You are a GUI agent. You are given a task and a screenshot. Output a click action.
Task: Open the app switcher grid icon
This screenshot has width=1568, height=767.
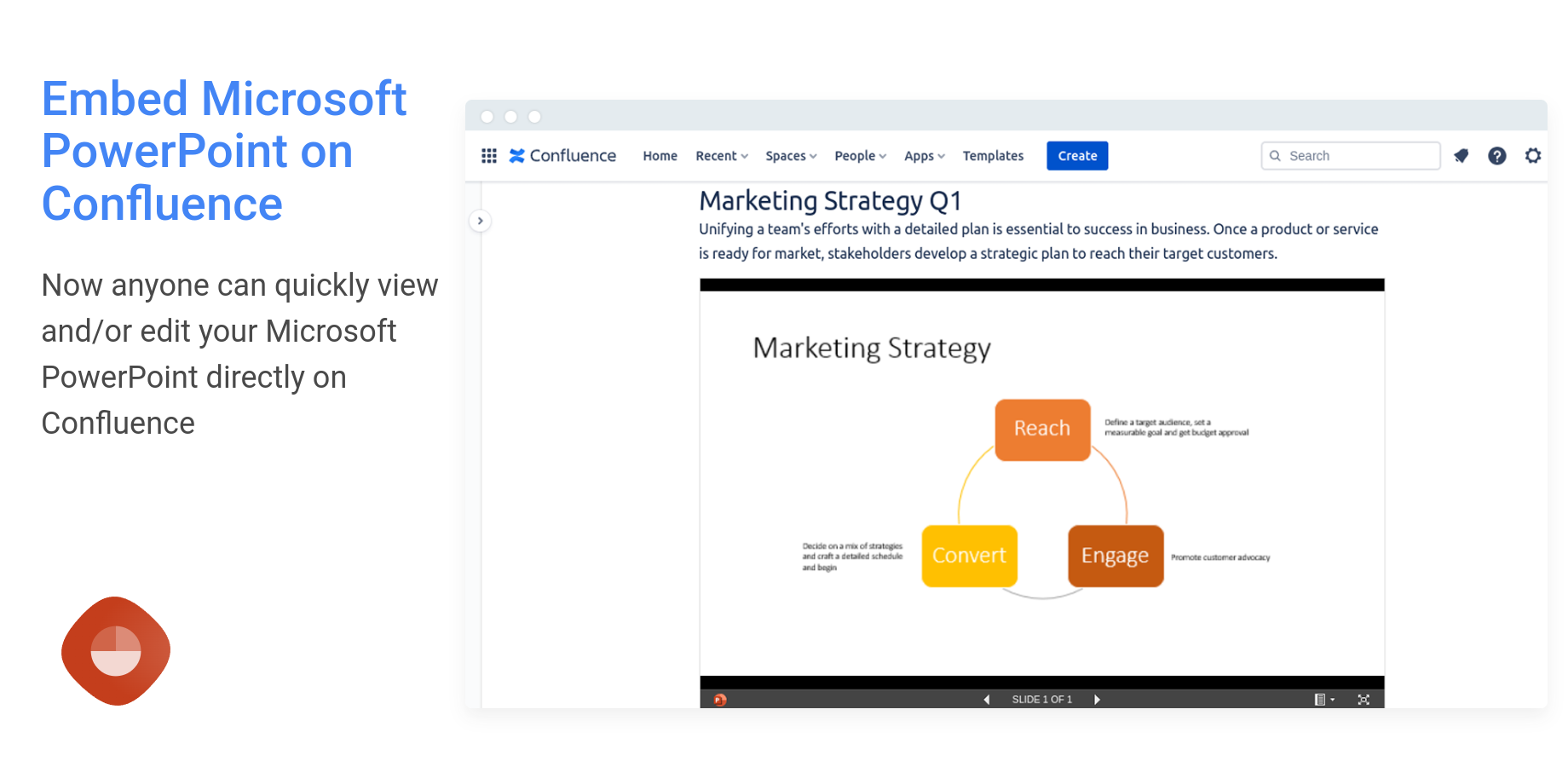click(x=489, y=156)
